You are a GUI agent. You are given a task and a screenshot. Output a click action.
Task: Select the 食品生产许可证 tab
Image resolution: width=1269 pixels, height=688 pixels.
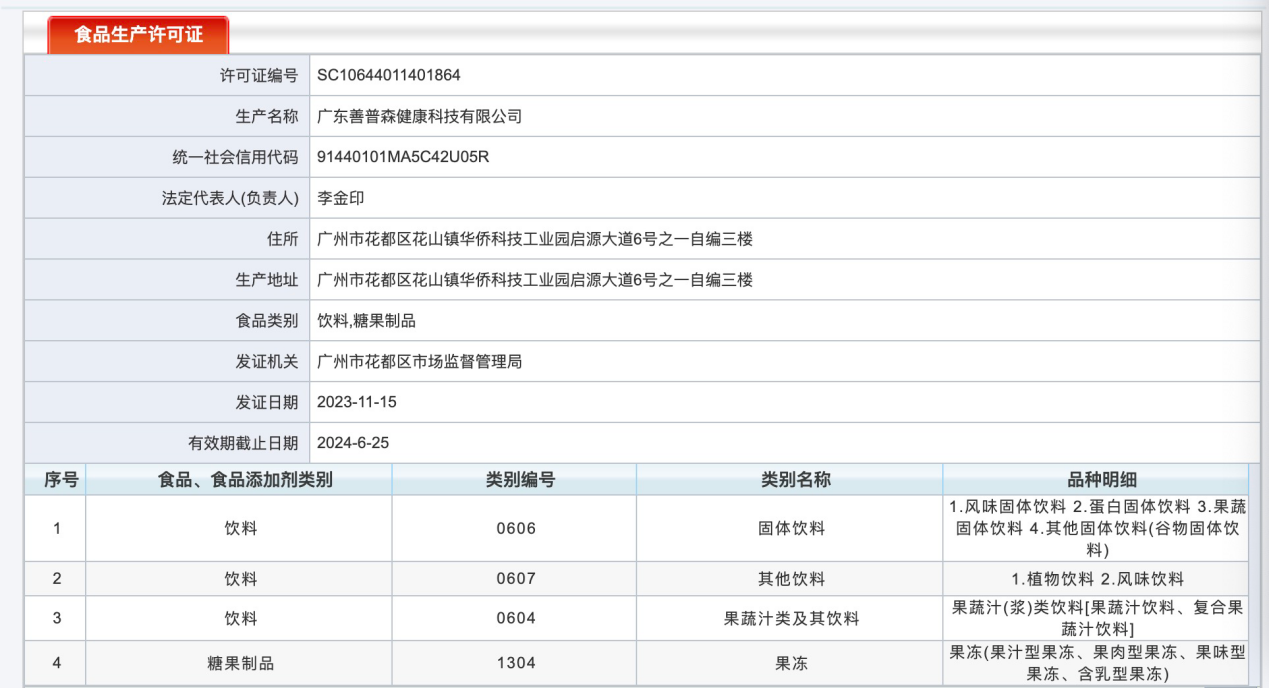point(138,35)
